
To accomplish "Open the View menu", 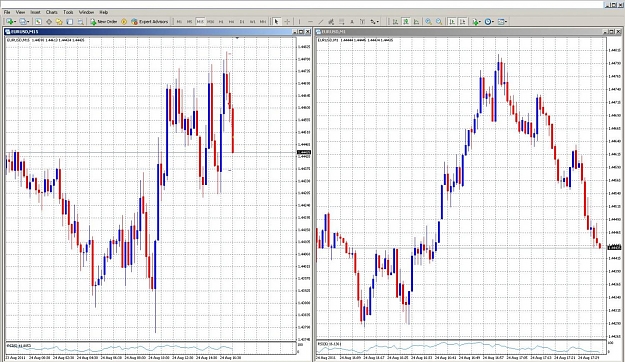I will click(x=20, y=12).
